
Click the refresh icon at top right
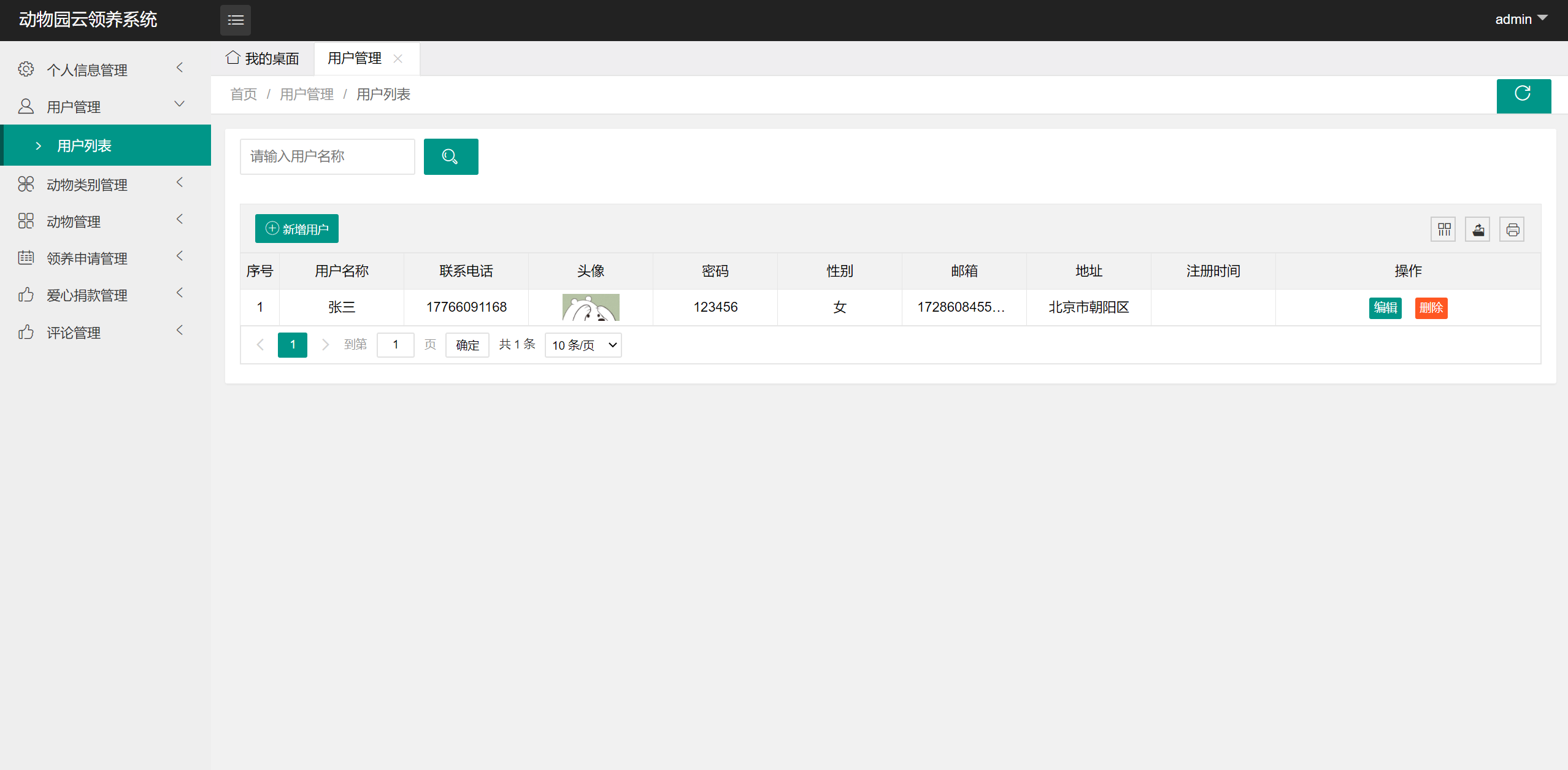1524,96
